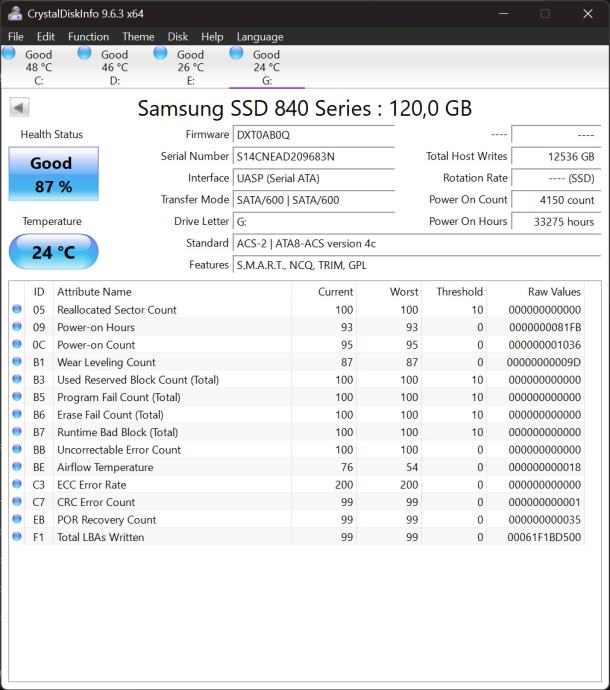This screenshot has width=610, height=690.
Task: Open the File menu
Action: (x=16, y=37)
